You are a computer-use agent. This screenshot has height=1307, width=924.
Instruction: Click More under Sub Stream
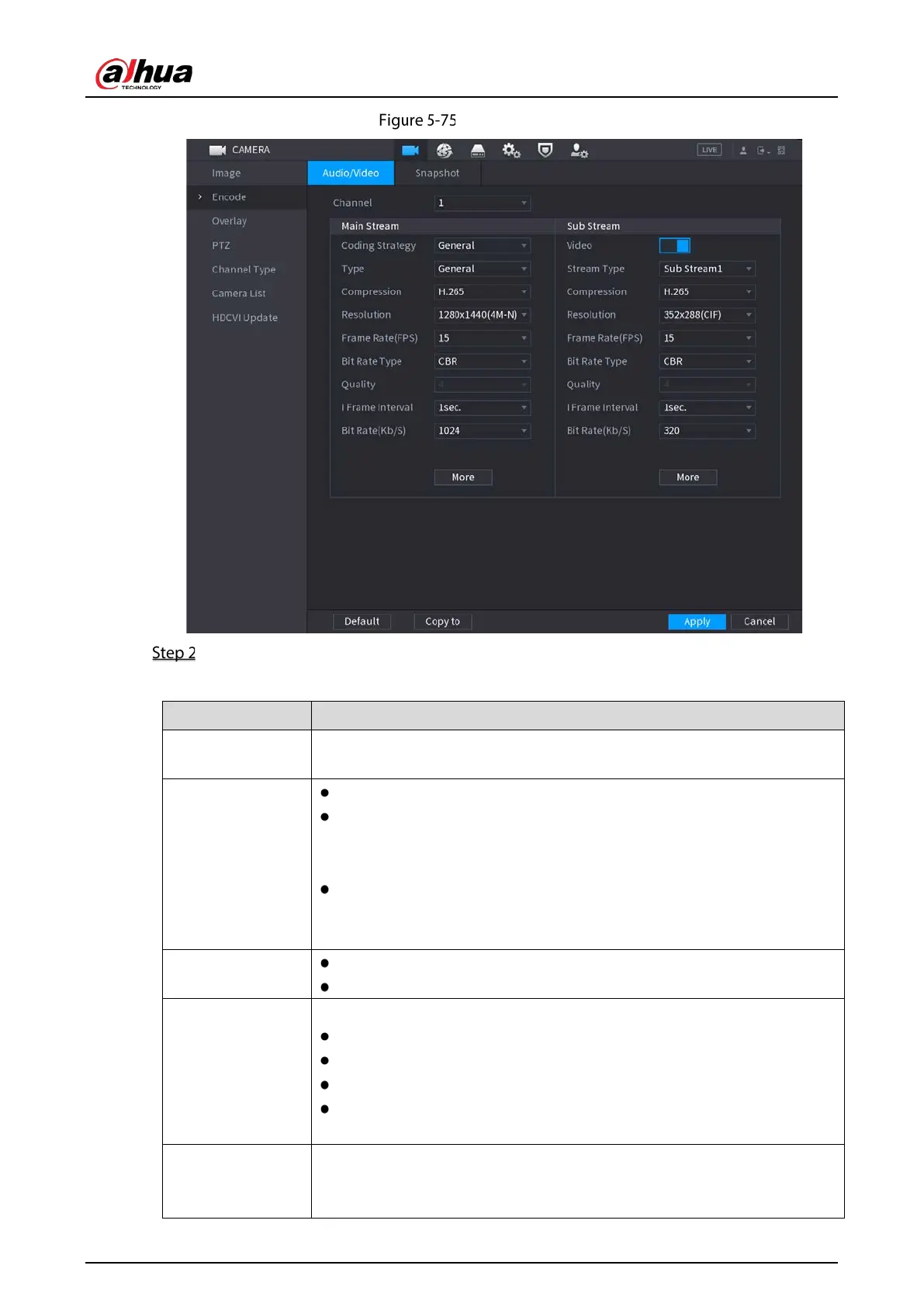click(688, 477)
